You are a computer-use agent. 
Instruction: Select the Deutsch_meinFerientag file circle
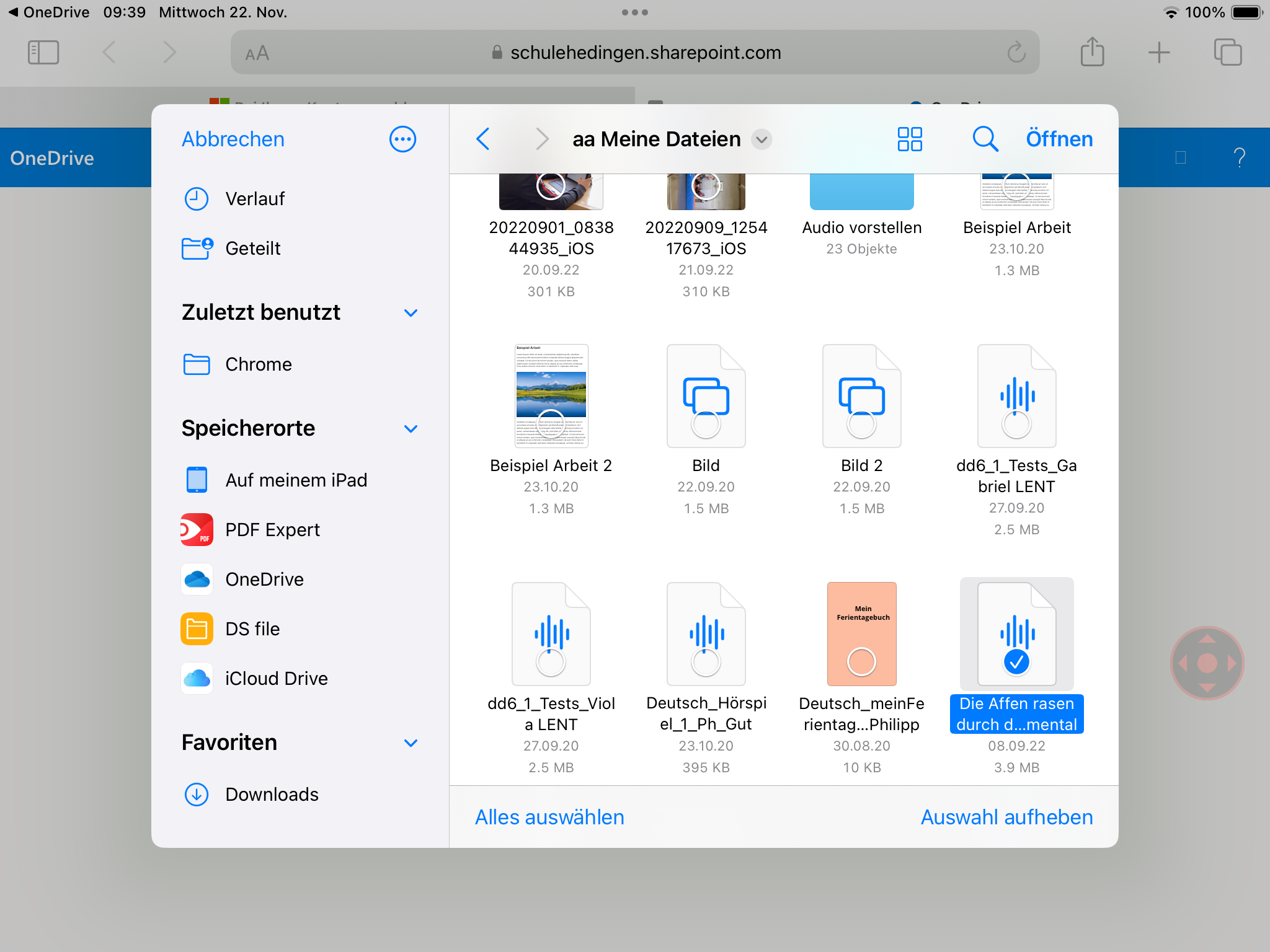[x=861, y=662]
